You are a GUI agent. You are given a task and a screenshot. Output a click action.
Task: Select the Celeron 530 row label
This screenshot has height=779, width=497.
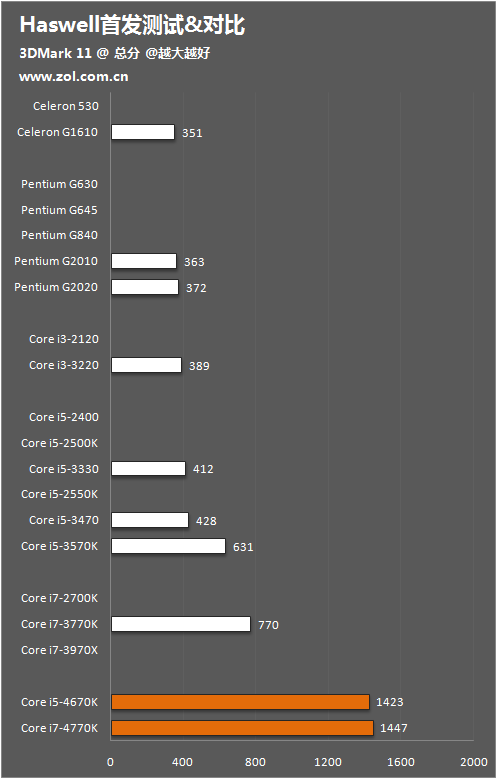point(66,106)
